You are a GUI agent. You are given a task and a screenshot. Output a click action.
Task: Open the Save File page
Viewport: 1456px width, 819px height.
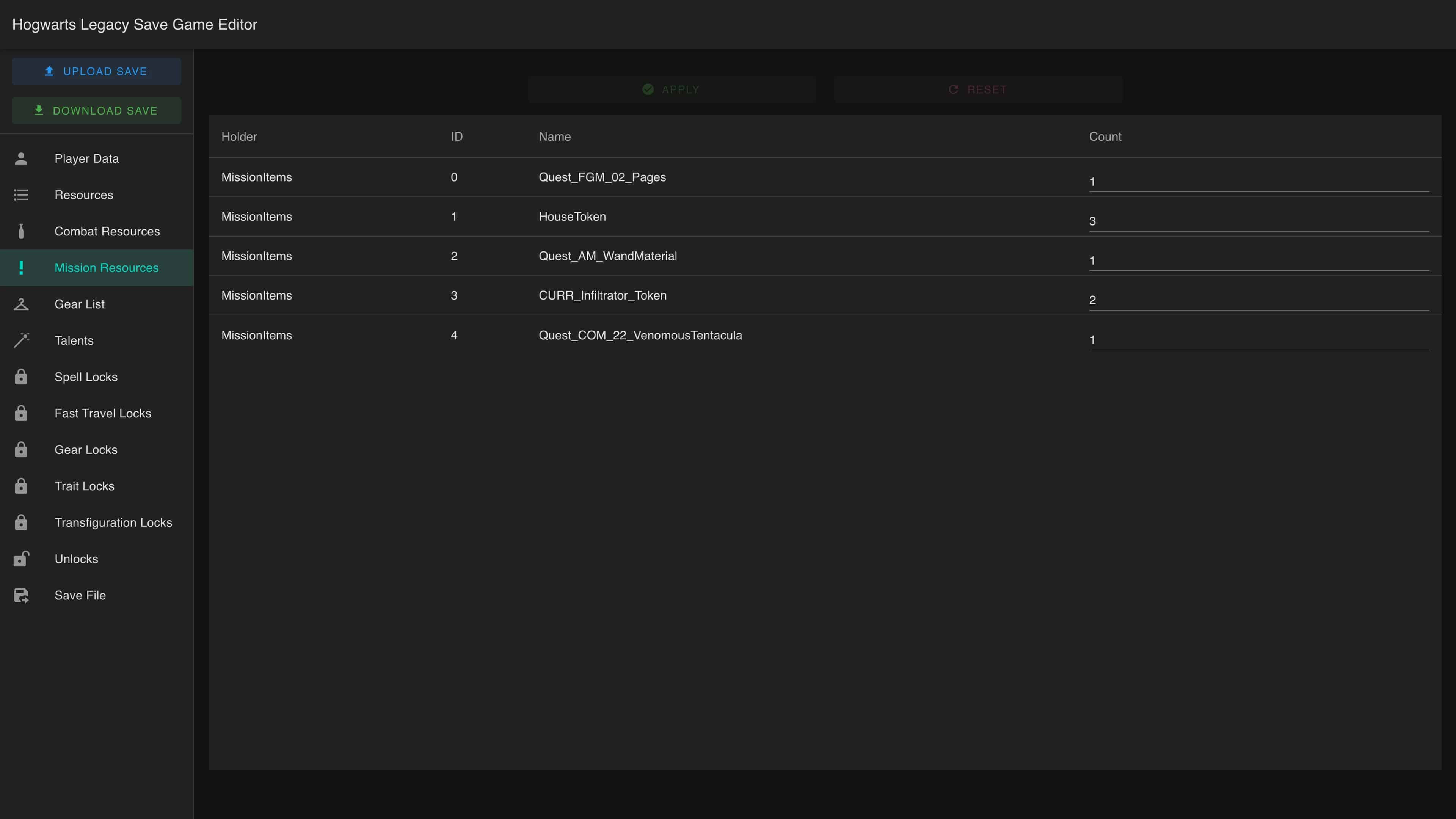[97, 595]
